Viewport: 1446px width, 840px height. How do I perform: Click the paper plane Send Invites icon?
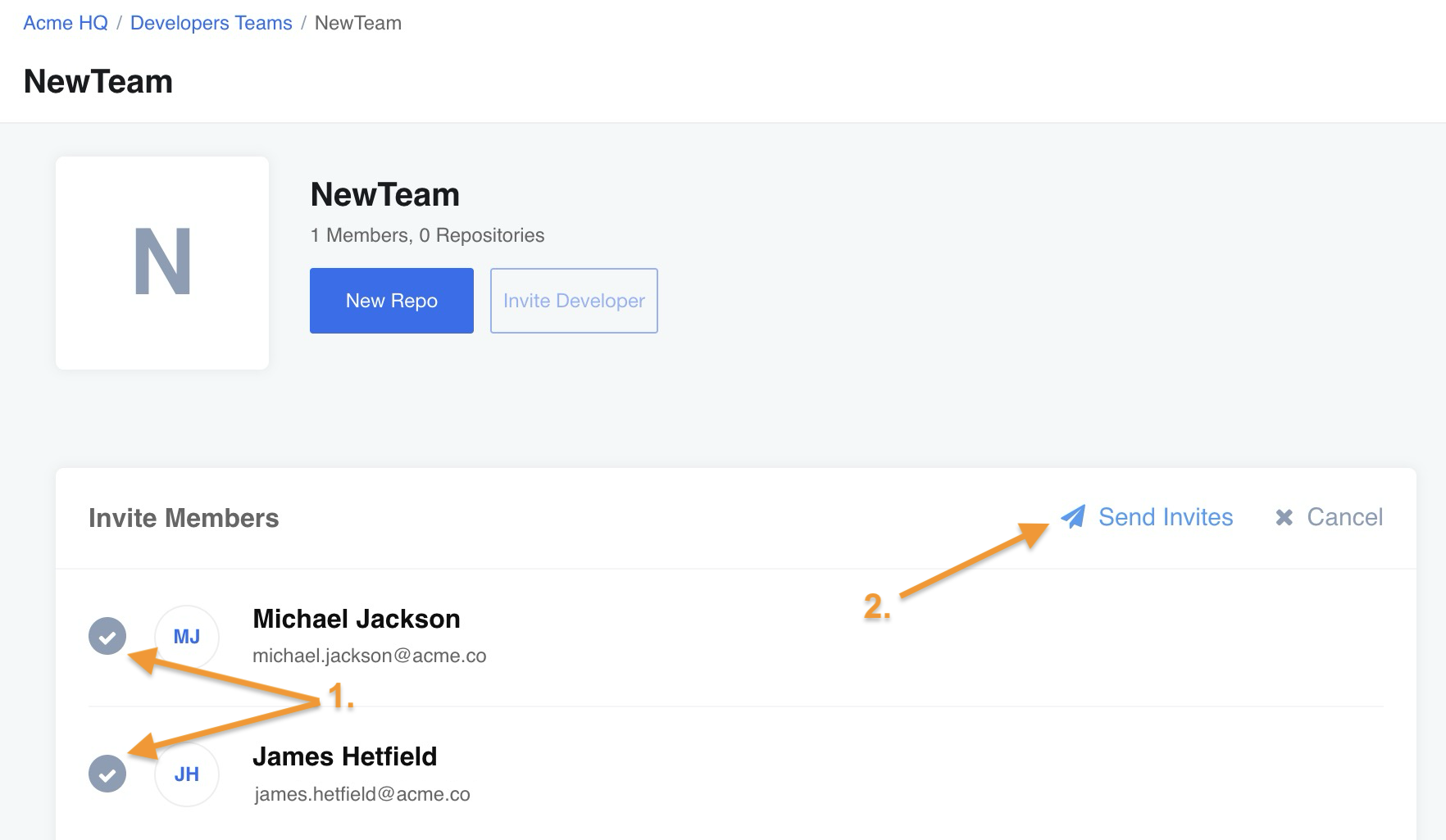point(1073,517)
